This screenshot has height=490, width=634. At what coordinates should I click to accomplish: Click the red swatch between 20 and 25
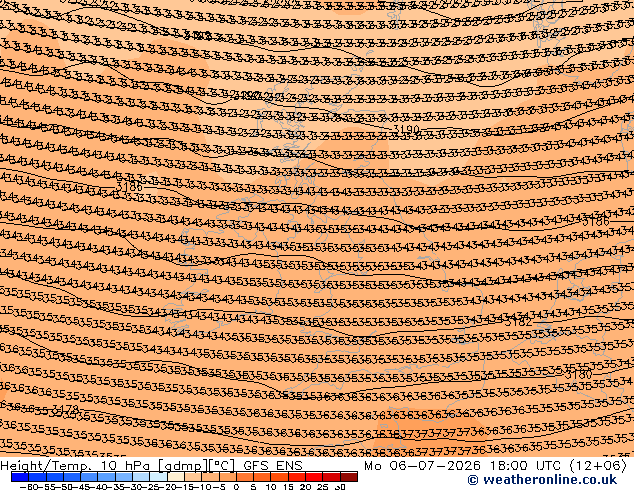(x=315, y=477)
